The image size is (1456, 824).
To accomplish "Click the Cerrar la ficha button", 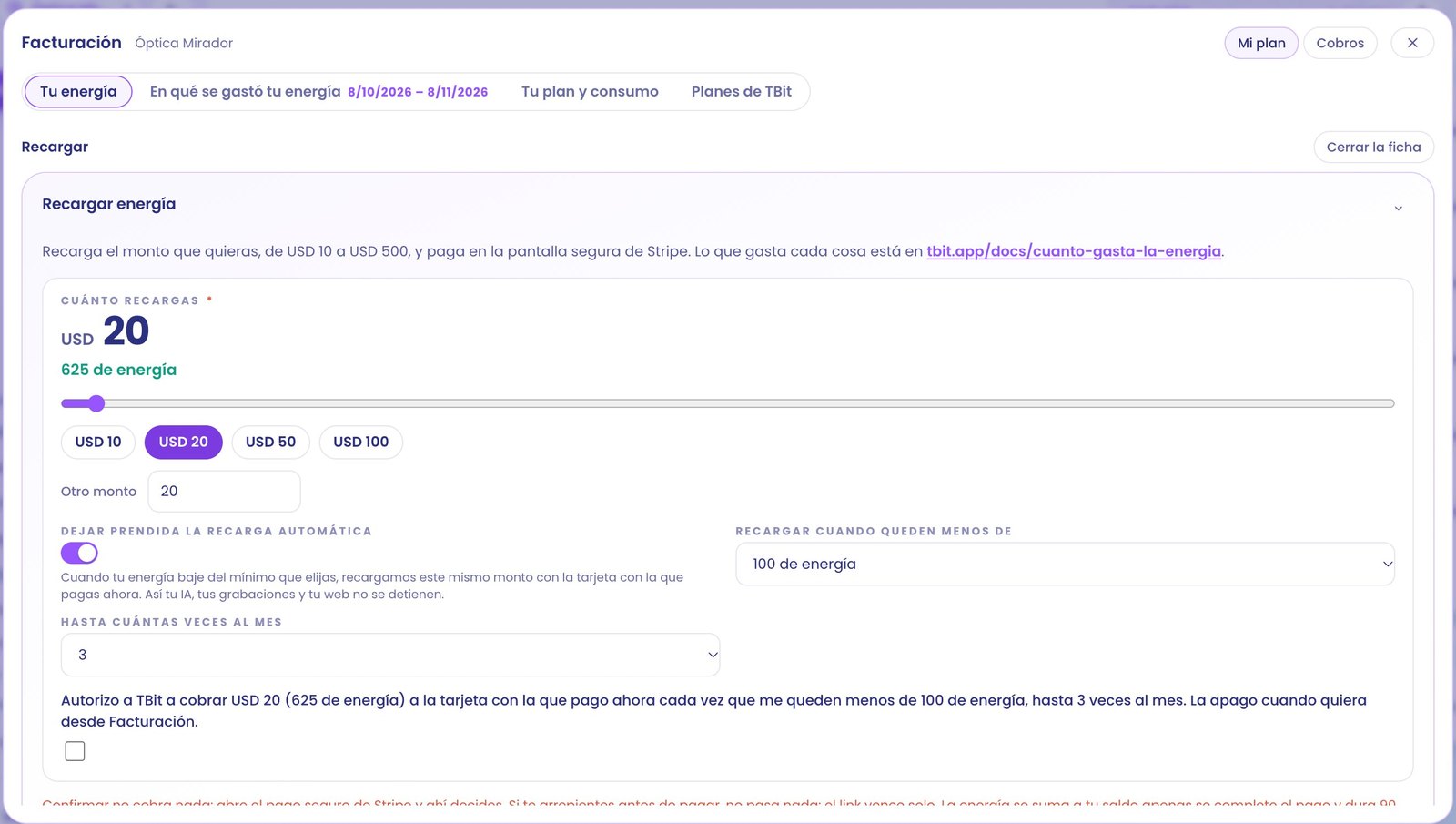I will click(1373, 147).
